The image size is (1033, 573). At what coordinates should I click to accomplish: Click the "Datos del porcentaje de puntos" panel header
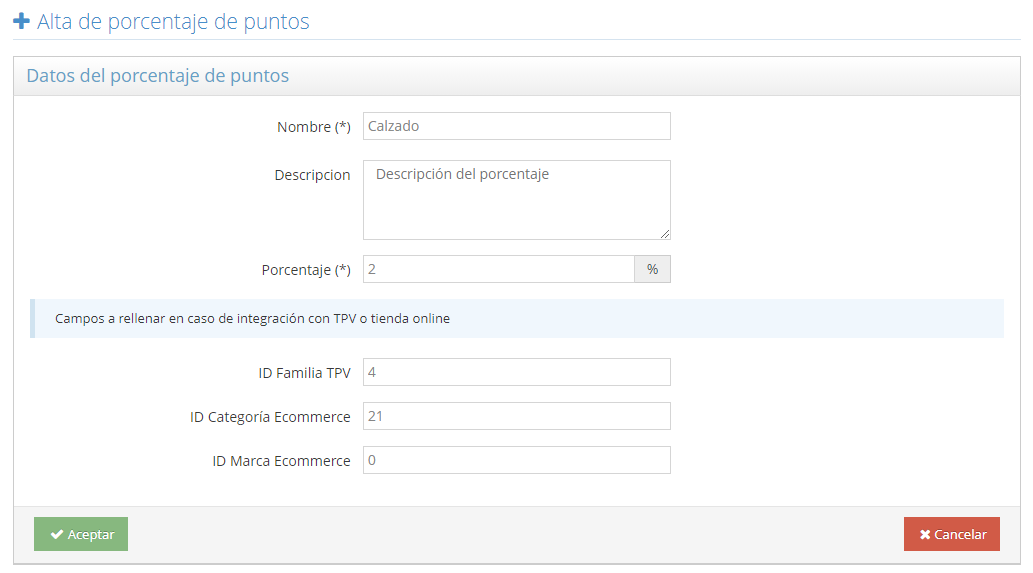pyautogui.click(x=157, y=76)
